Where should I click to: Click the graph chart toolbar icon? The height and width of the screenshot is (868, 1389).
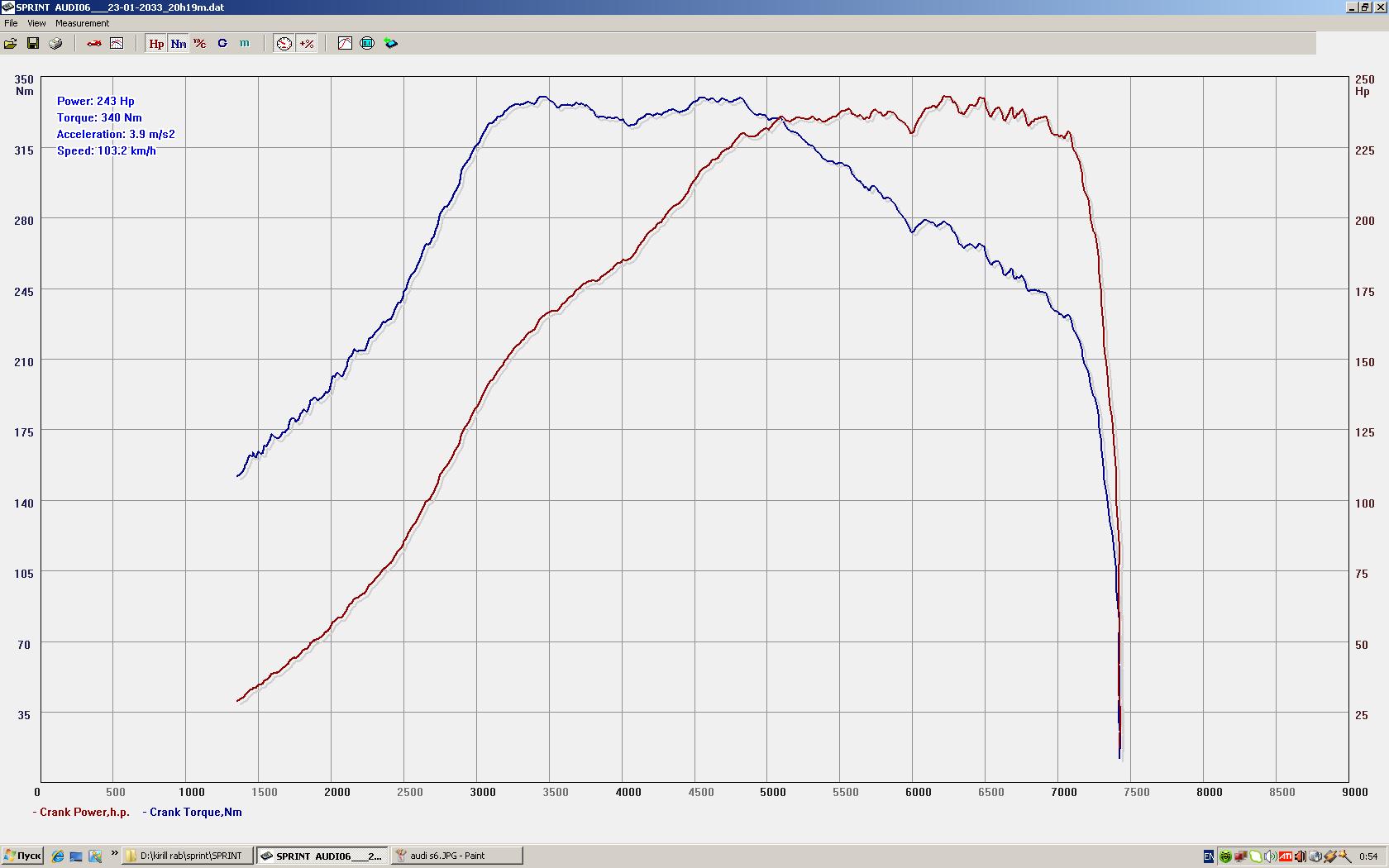(x=117, y=43)
